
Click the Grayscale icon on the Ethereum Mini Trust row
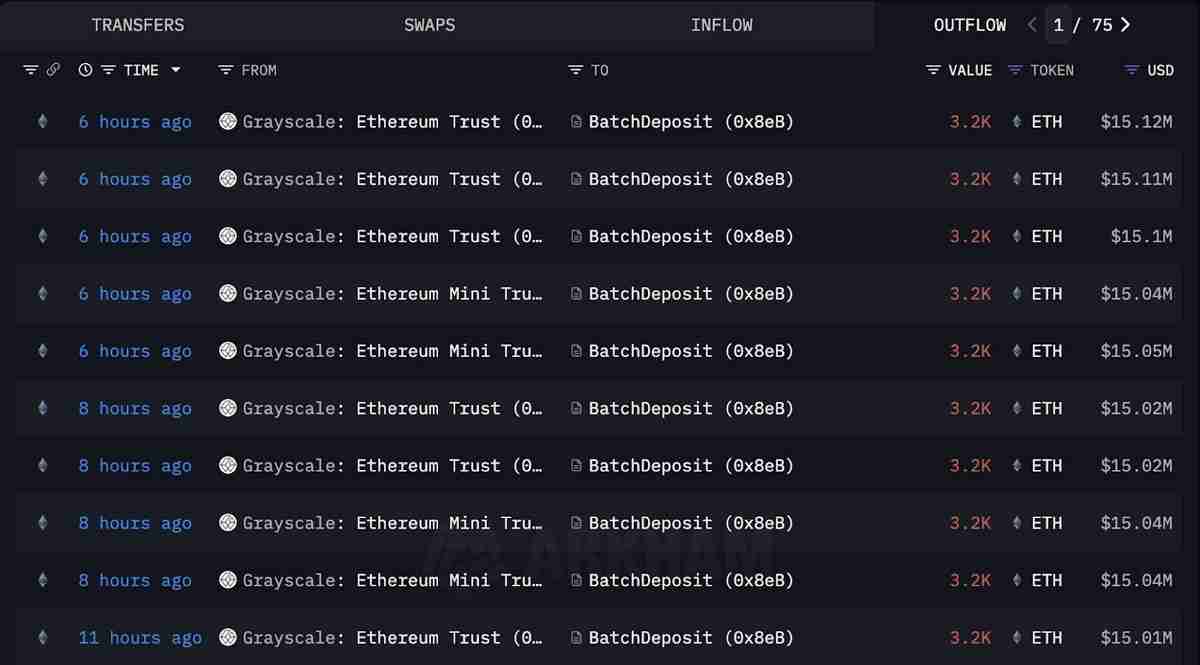coord(227,293)
